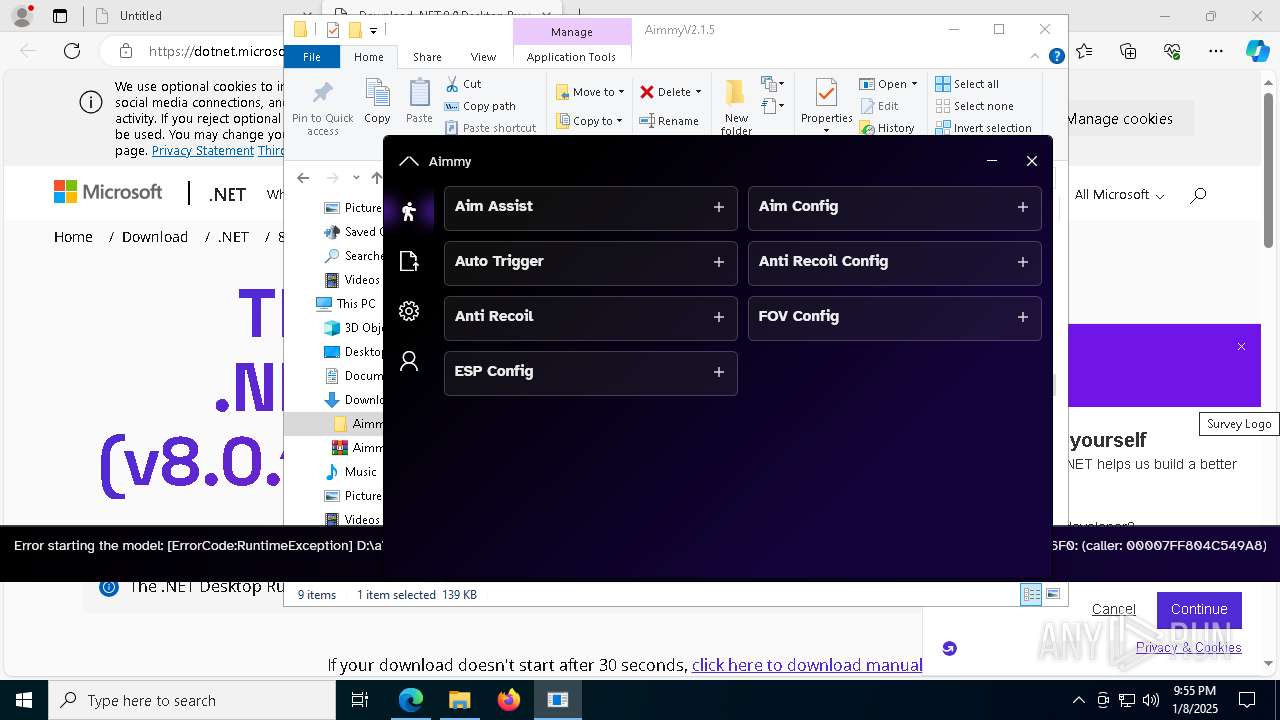Screen dimensions: 1280x720
Task: Select the Home ribbon tab
Action: pos(368,57)
